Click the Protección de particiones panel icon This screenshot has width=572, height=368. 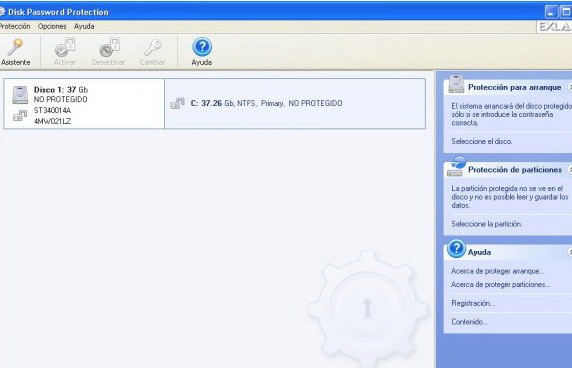pos(456,167)
